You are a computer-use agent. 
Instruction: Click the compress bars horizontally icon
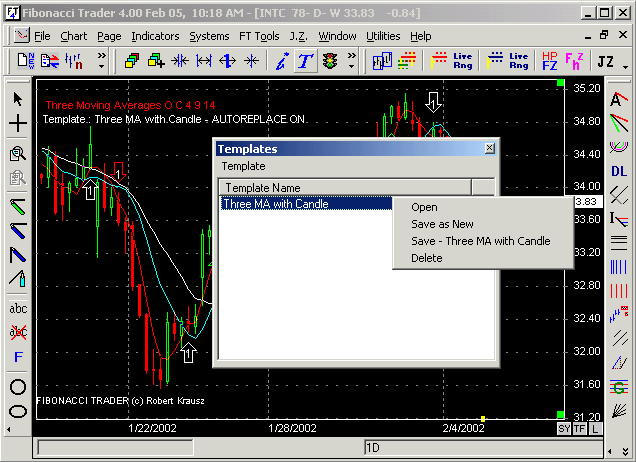180,61
